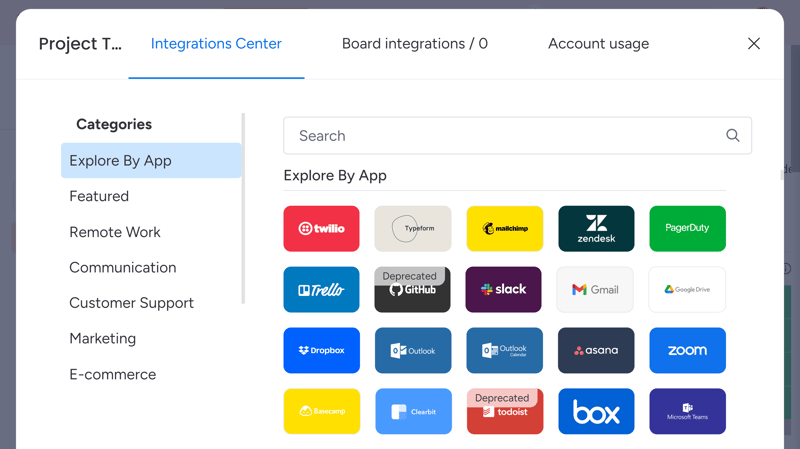Viewport: 800px width, 449px height.
Task: Pick the Slack integration tile
Action: (504, 289)
